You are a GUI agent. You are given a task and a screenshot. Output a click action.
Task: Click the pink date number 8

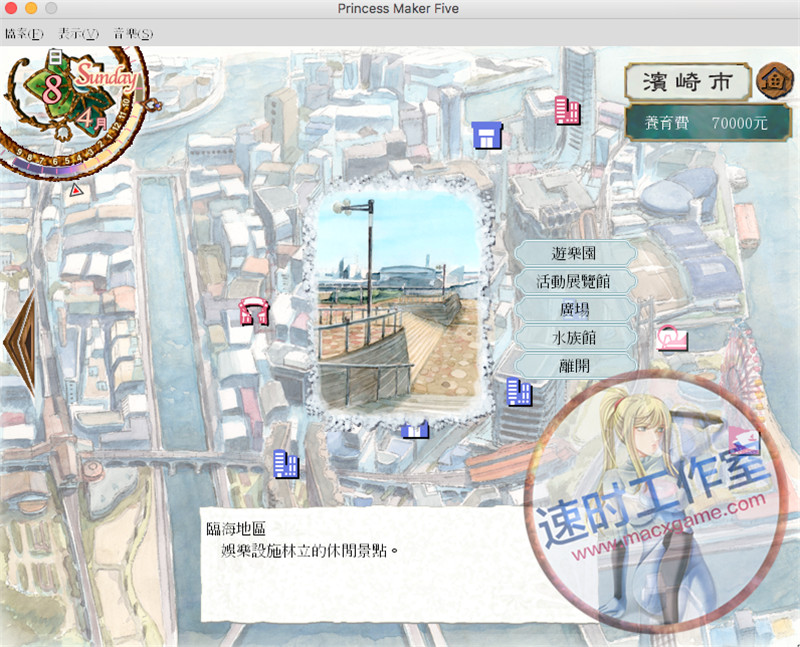(x=52, y=89)
